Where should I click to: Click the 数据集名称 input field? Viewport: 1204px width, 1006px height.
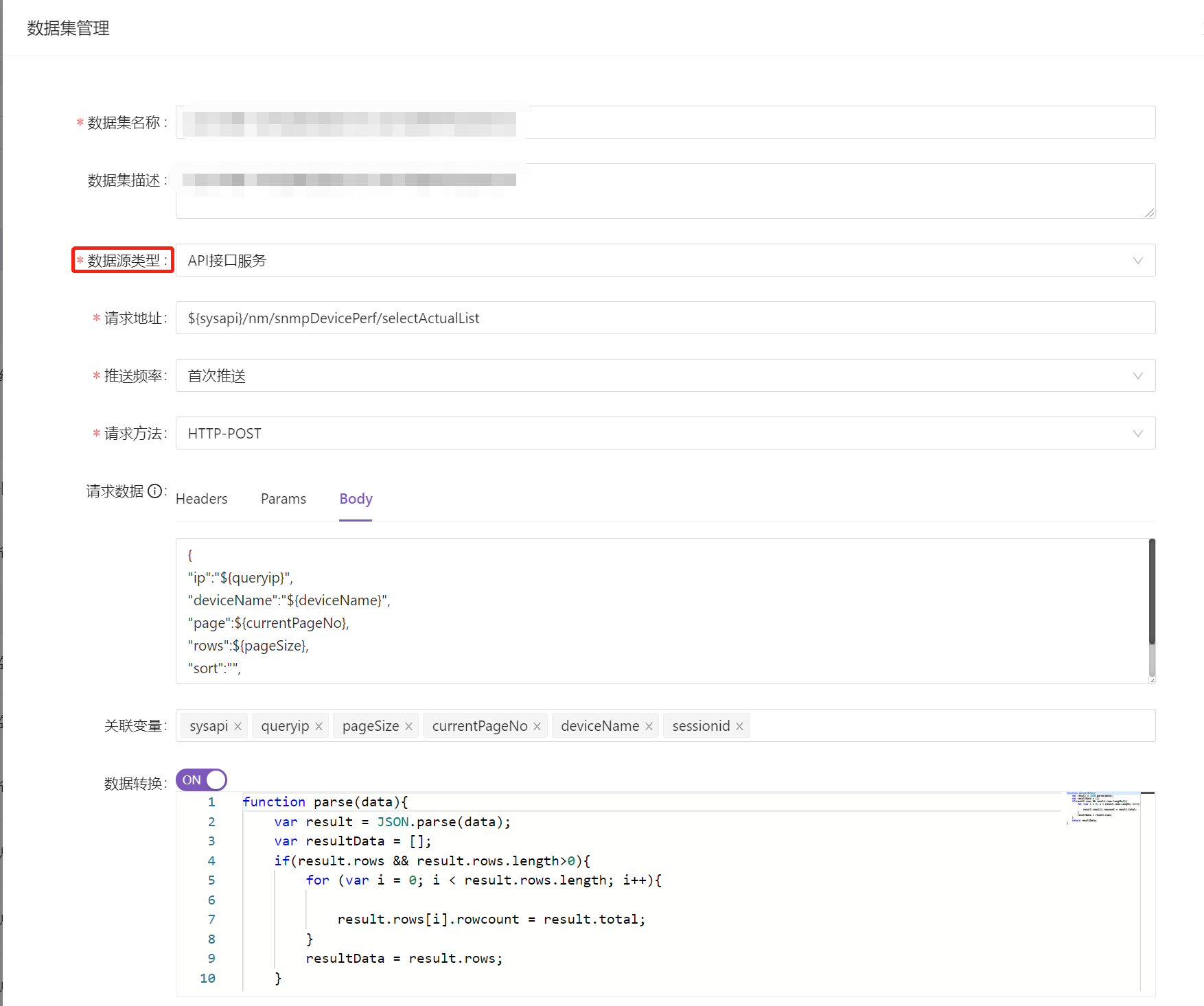tap(665, 122)
